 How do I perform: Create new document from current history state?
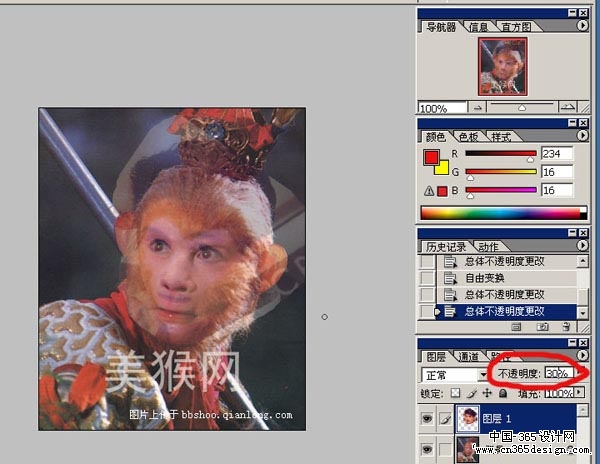coord(517,326)
